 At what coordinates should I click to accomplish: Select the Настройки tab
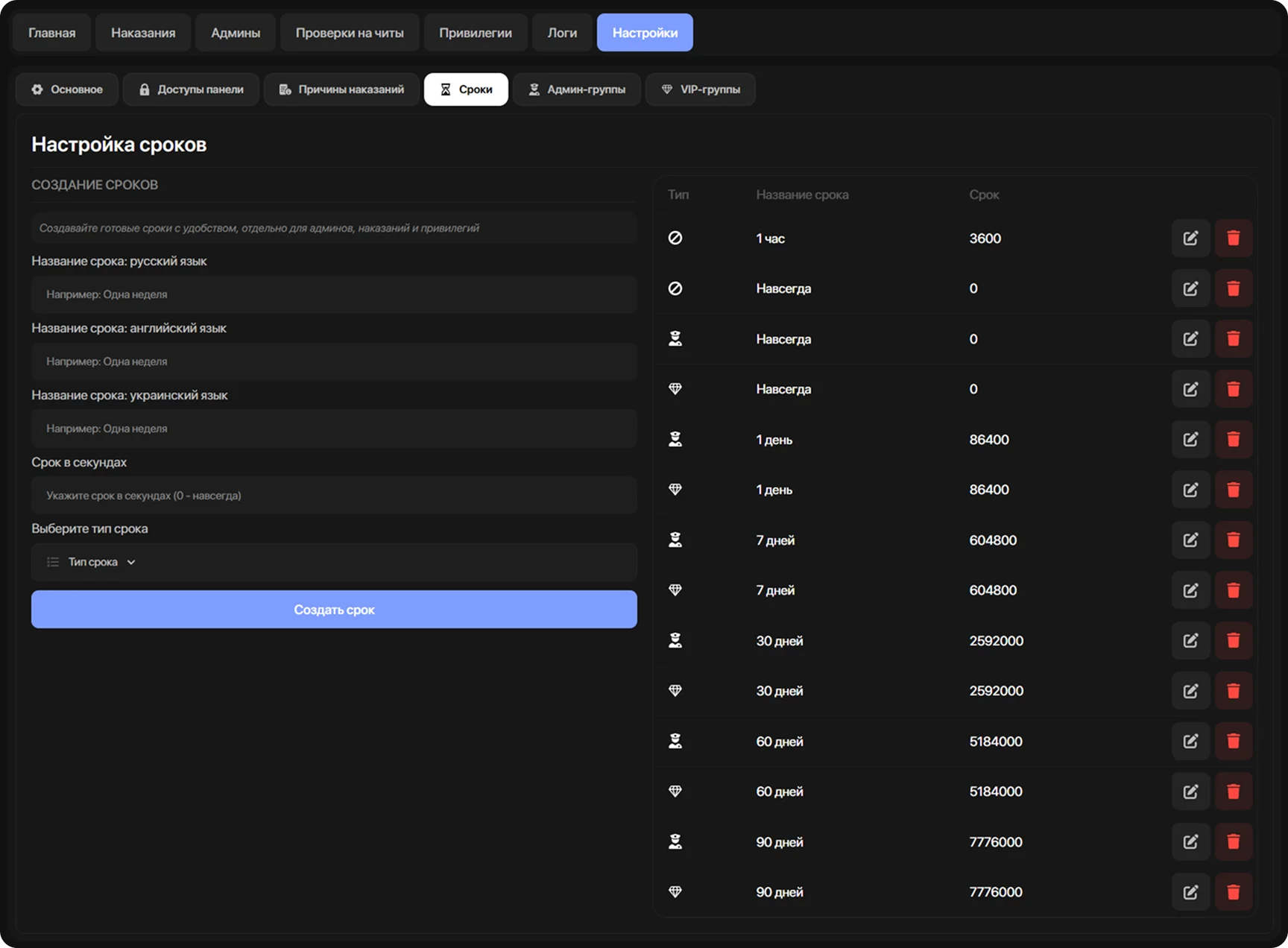(645, 33)
